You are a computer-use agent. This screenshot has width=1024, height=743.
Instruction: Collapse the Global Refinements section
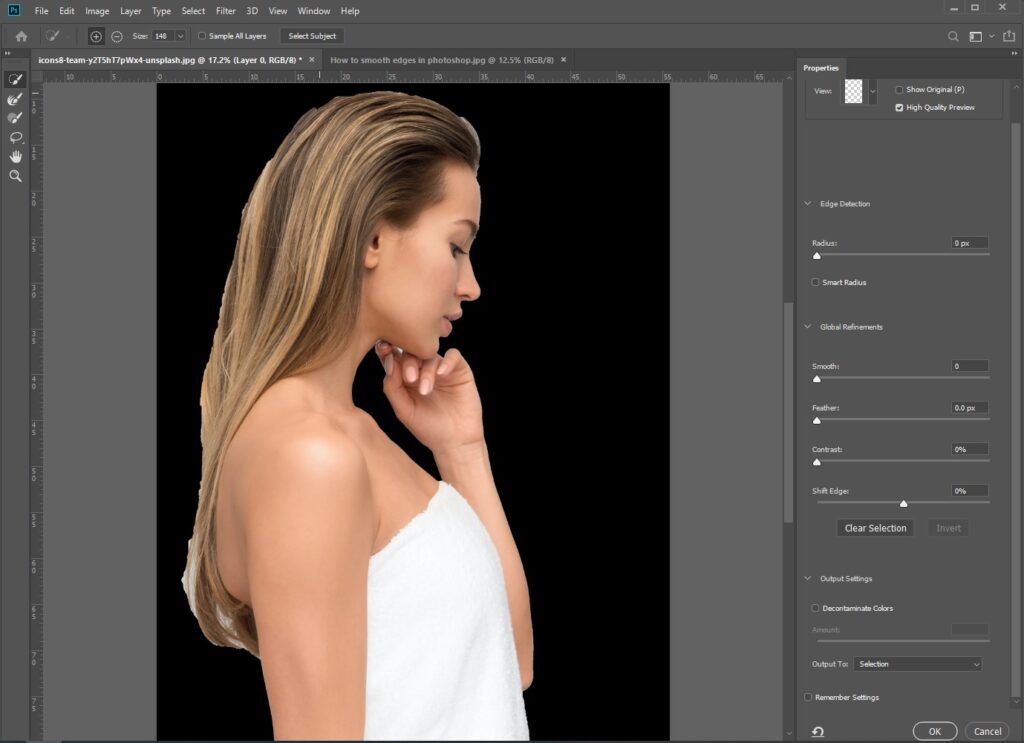point(808,326)
